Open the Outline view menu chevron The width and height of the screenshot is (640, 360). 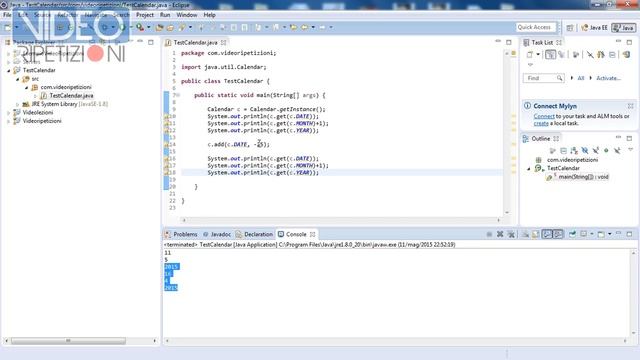click(x=630, y=150)
